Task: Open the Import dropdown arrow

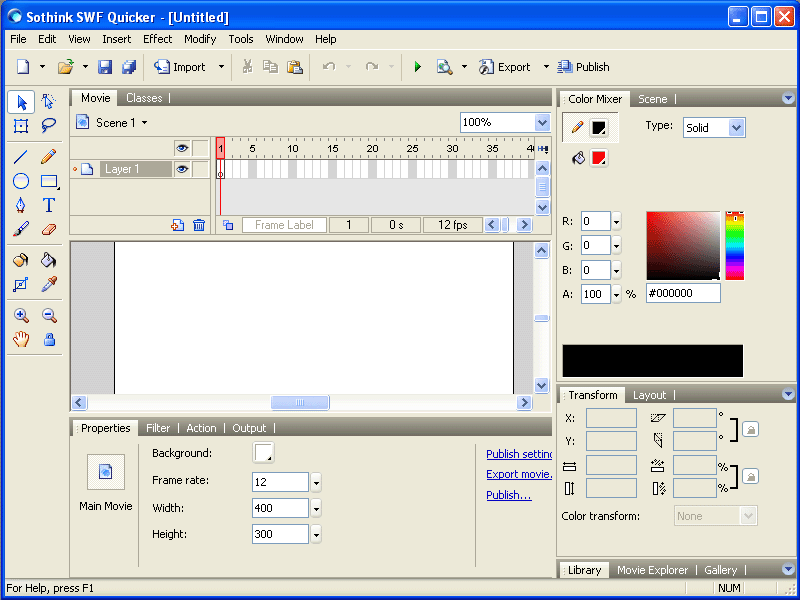Action: 221,67
